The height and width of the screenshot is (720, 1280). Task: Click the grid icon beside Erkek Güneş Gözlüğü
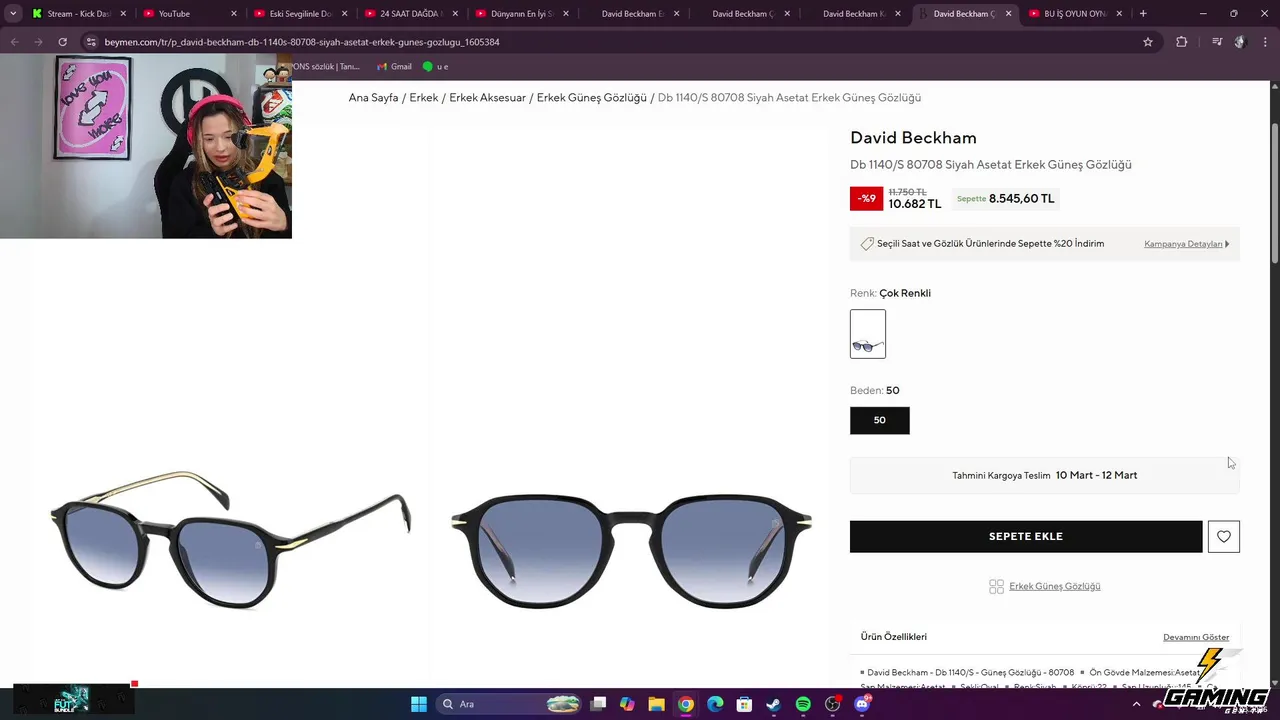[x=996, y=587]
